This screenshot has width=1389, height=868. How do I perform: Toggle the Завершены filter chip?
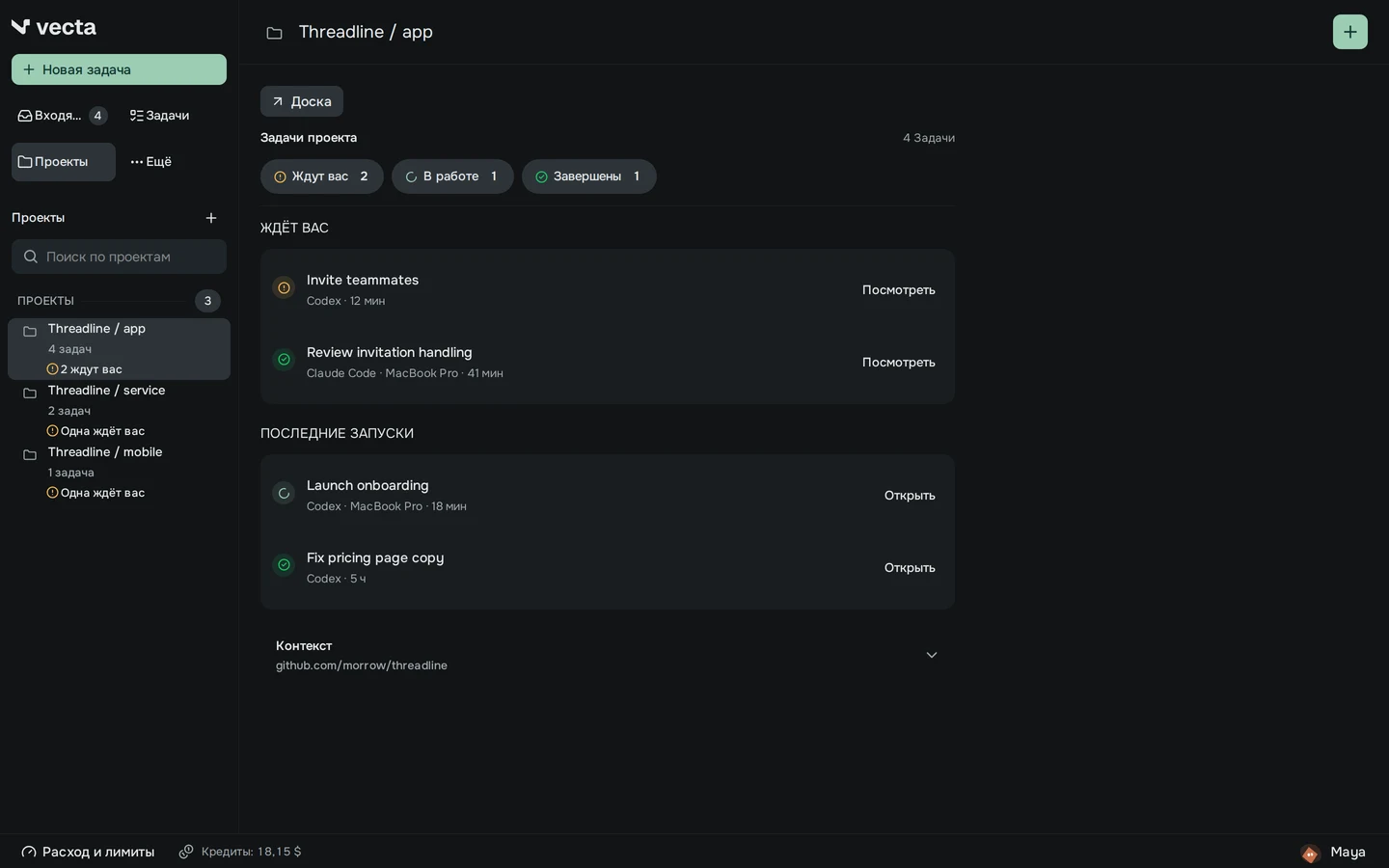tap(589, 176)
